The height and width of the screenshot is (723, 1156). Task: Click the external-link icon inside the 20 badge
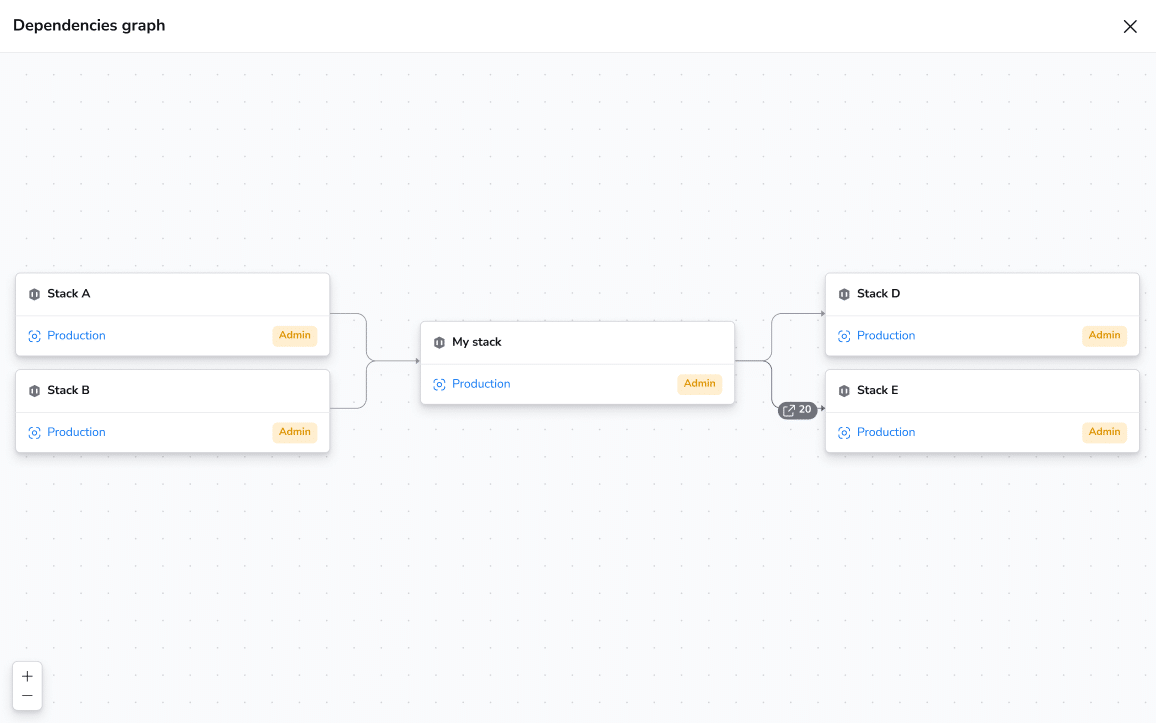[x=790, y=409]
